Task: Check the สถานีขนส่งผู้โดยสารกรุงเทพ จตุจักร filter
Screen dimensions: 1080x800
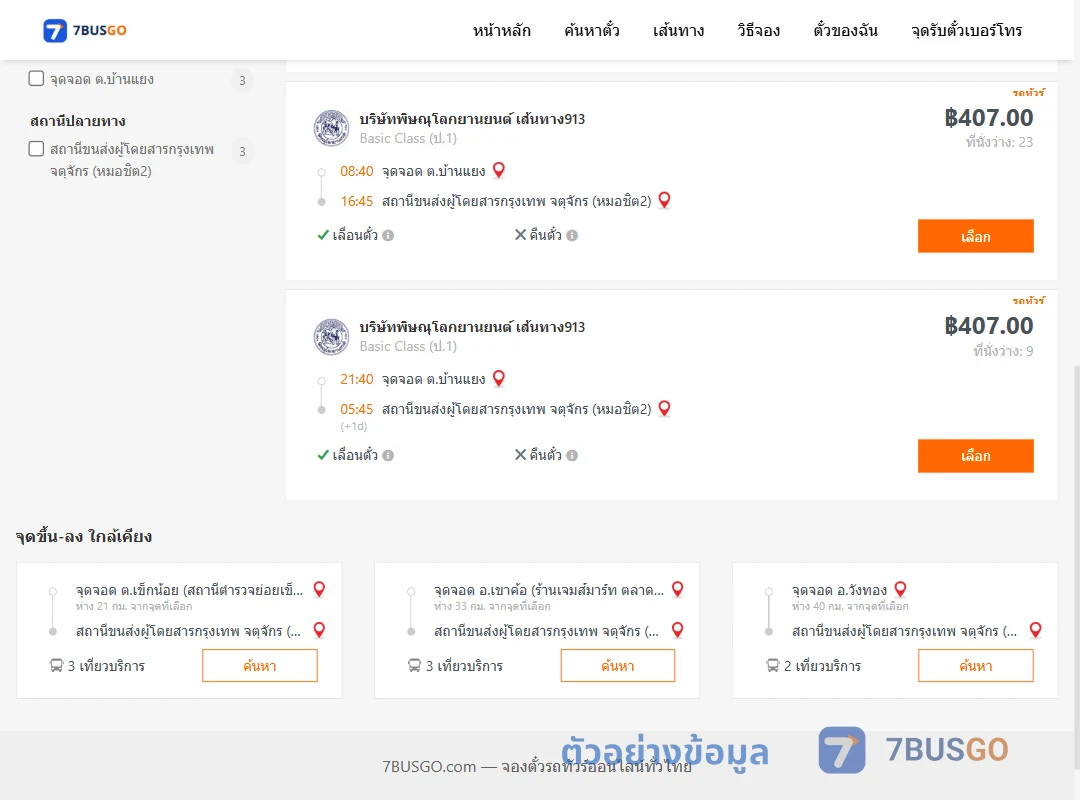Action: pyautogui.click(x=37, y=149)
